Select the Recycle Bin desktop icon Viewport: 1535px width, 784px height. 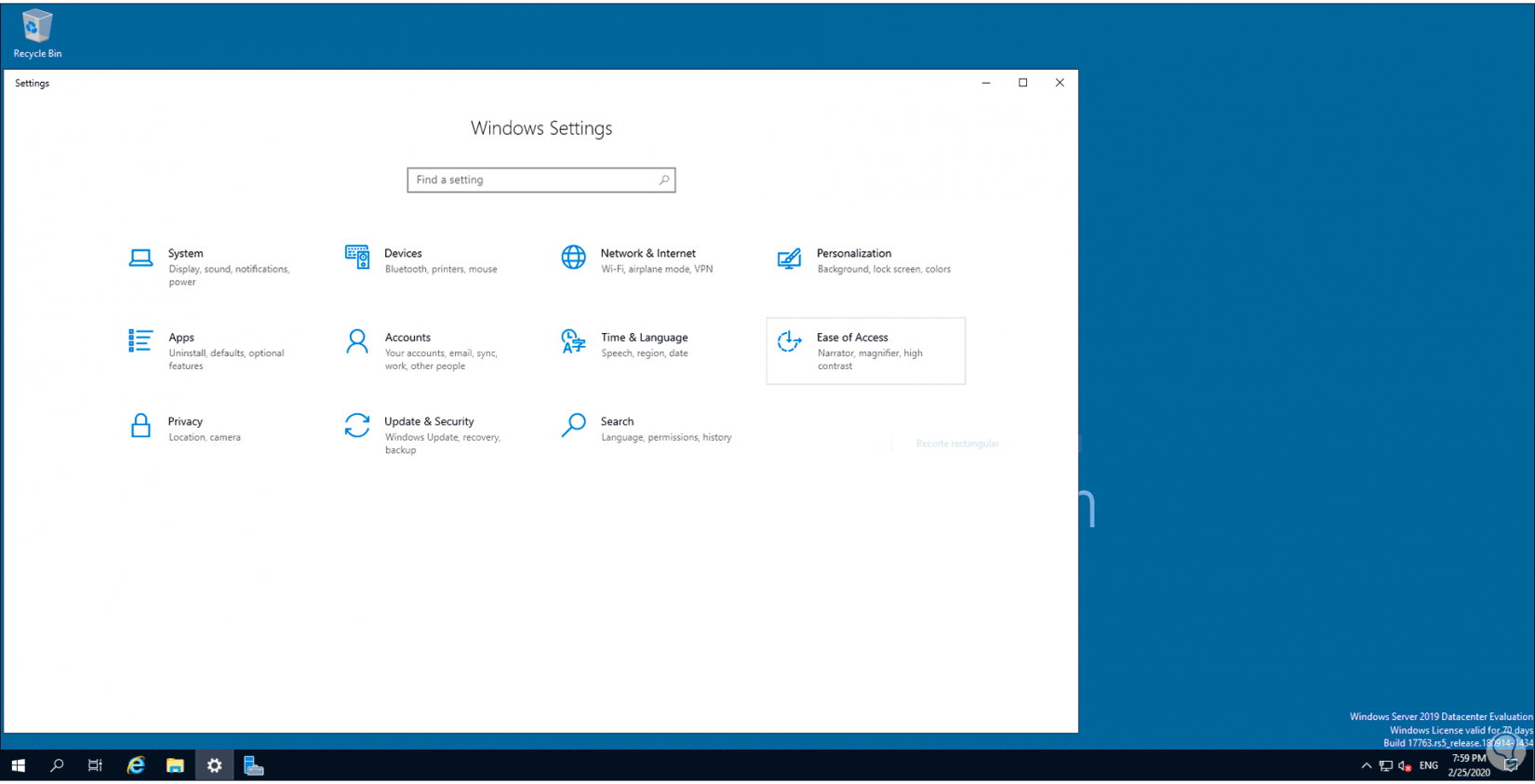tap(37, 34)
